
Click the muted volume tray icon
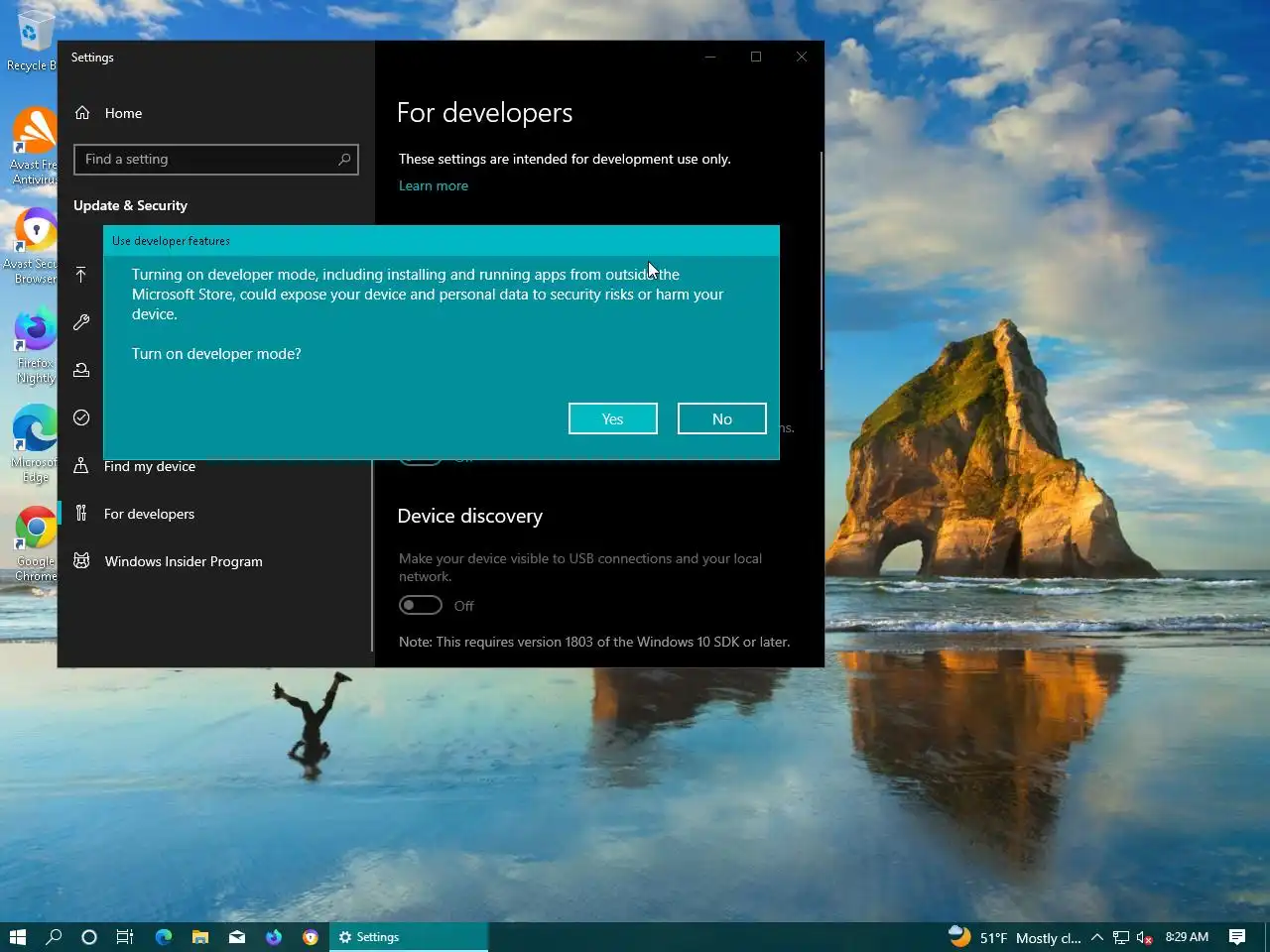pos(1145,937)
